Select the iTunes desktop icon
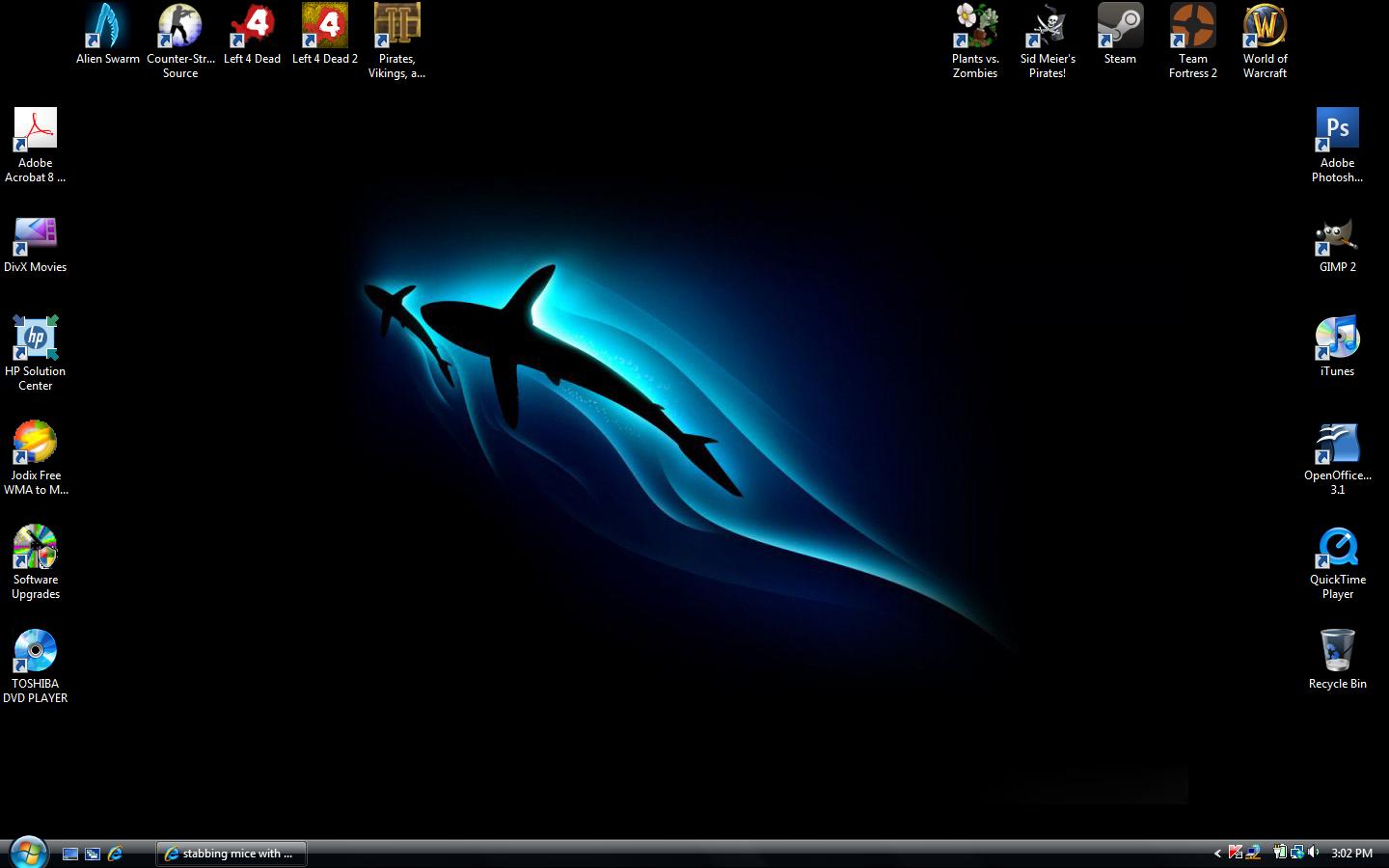This screenshot has height=868, width=1389. [1337, 339]
